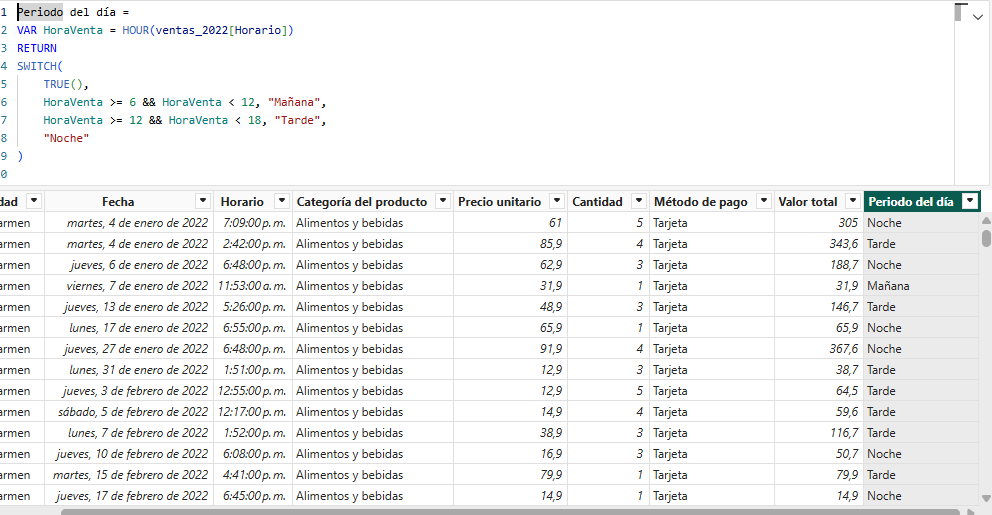Image resolution: width=992 pixels, height=515 pixels.
Task: Open the Precio unitario filter dropdown
Action: click(556, 201)
